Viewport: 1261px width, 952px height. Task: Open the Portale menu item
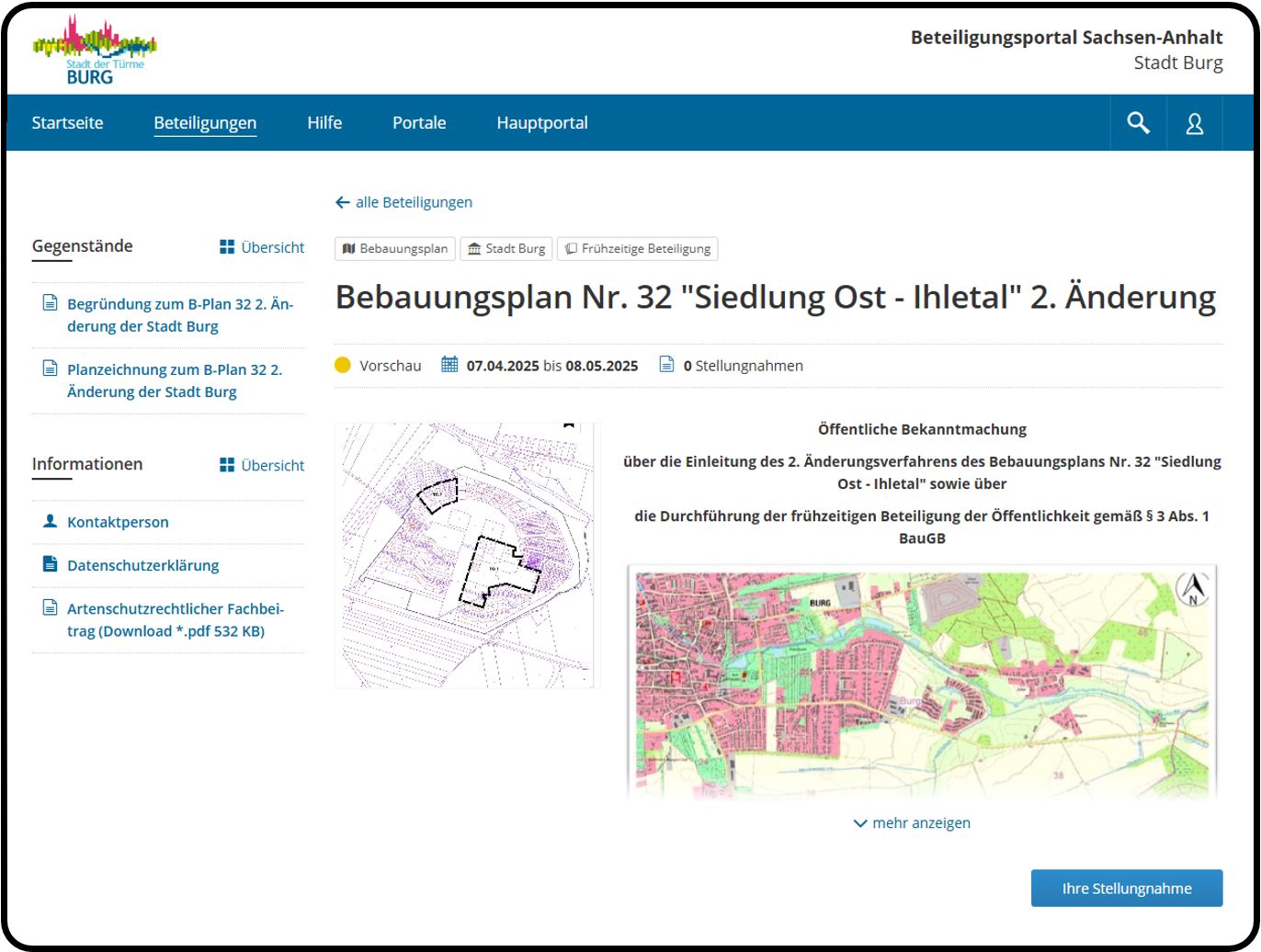419,122
